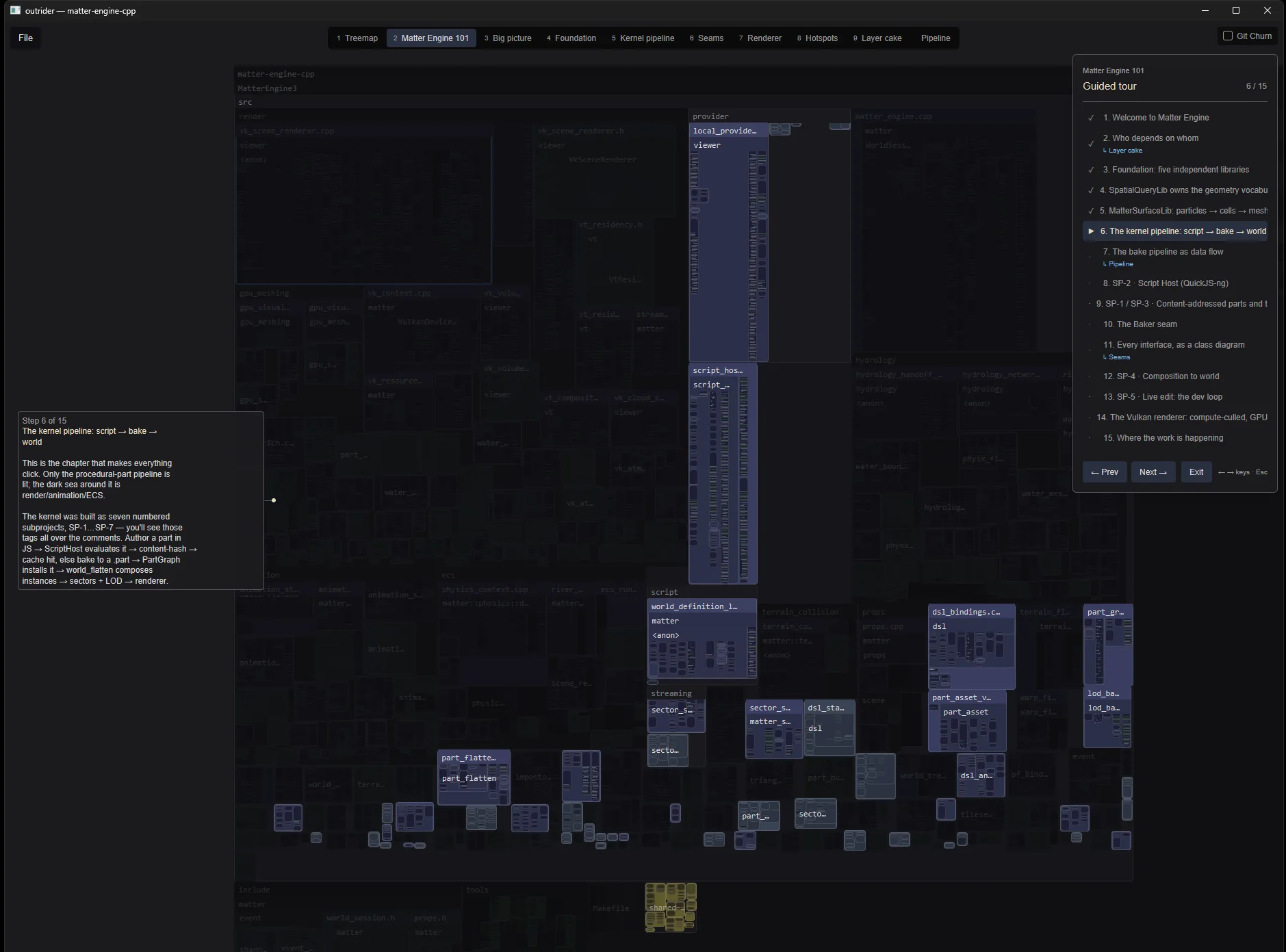Click the Prev tour button
Screen dimensions: 1286x952
[x=1105, y=472]
